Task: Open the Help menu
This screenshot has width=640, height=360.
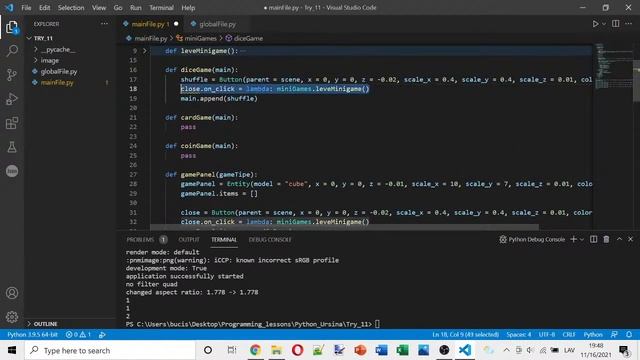Action: point(188,7)
